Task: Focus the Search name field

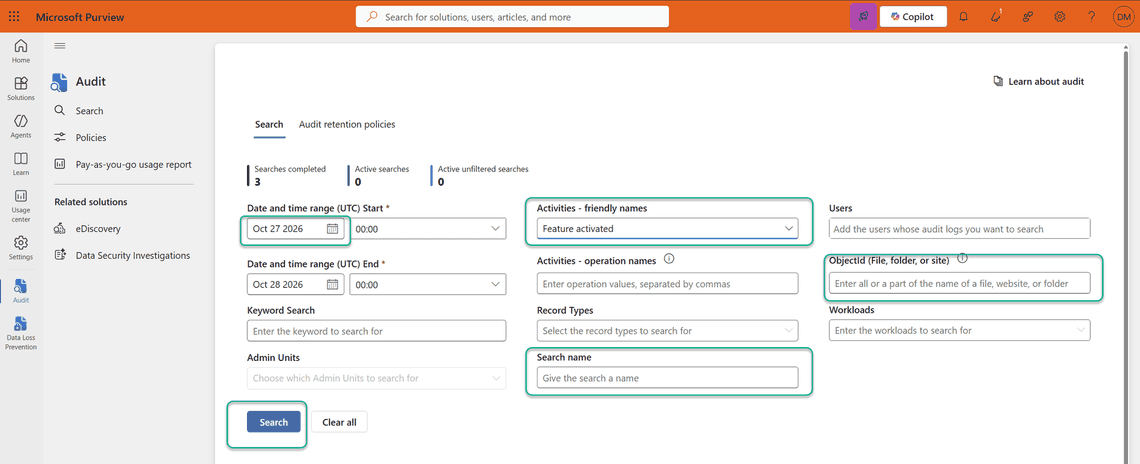Action: (x=667, y=377)
